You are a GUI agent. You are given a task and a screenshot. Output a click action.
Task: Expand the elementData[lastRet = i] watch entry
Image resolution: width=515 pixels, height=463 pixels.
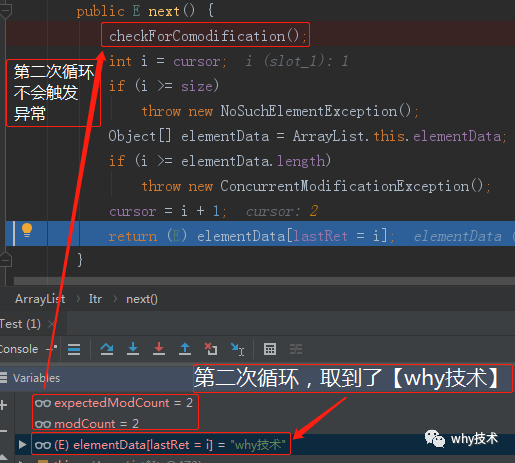click(x=22, y=444)
